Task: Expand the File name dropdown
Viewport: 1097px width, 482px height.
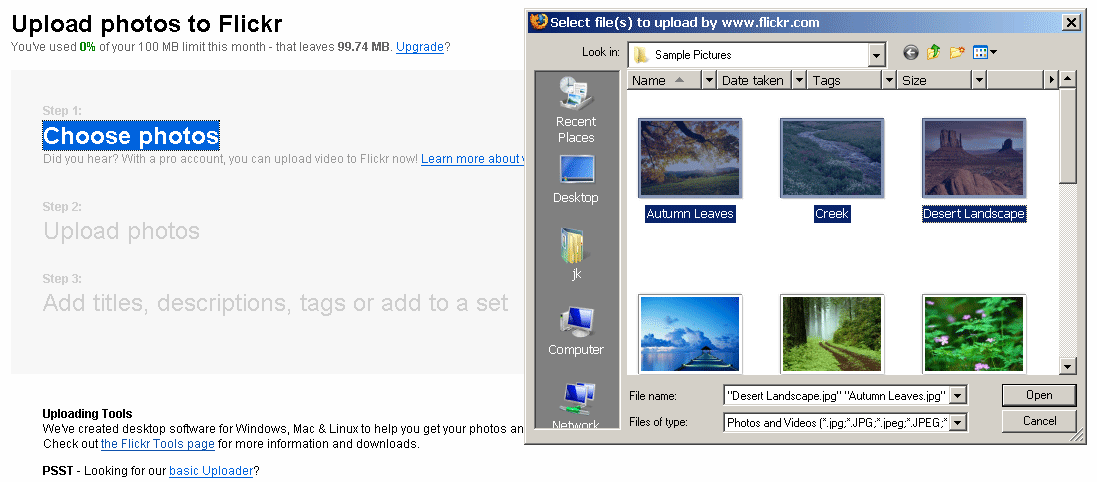Action: click(x=958, y=396)
